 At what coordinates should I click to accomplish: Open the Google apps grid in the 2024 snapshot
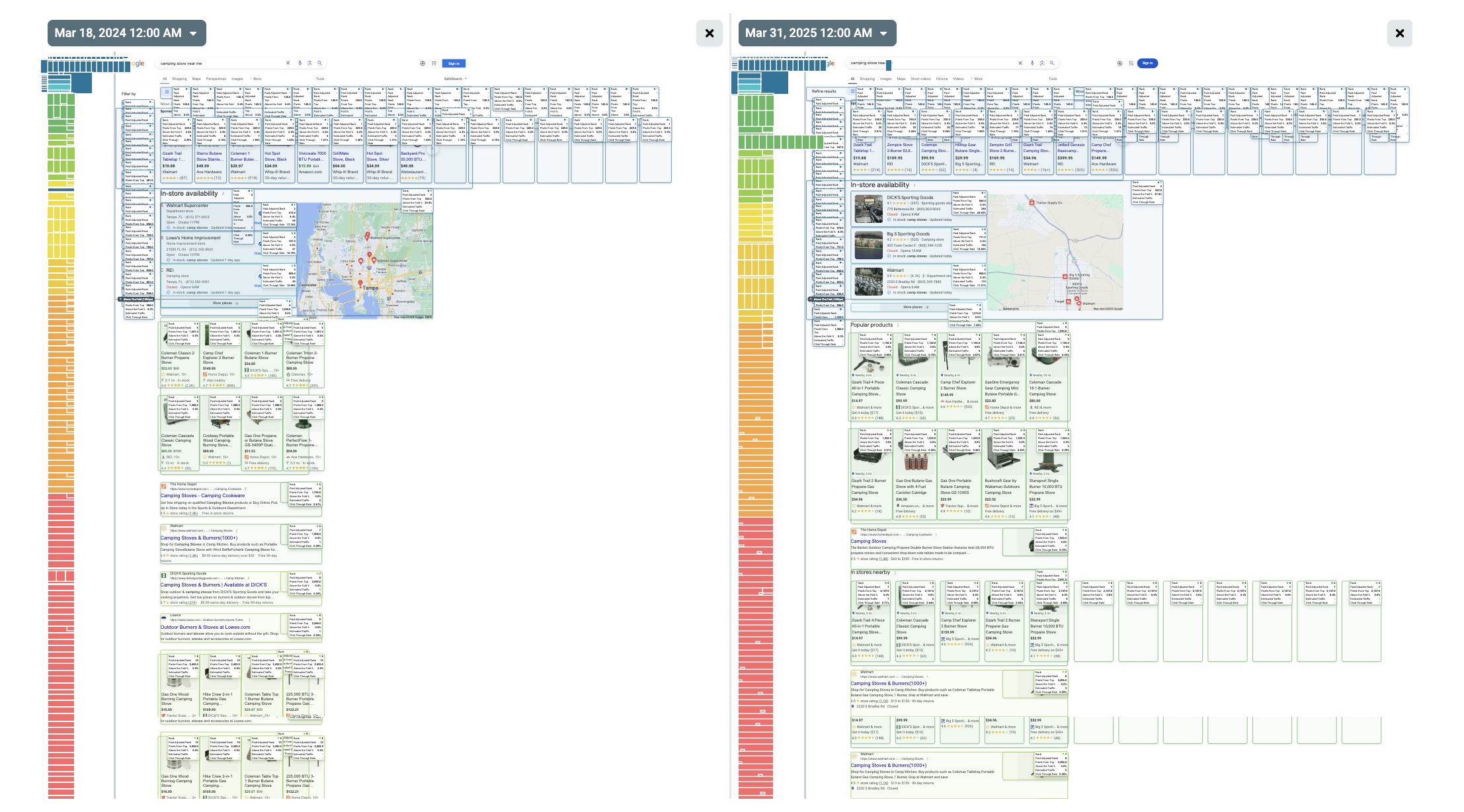click(x=434, y=63)
